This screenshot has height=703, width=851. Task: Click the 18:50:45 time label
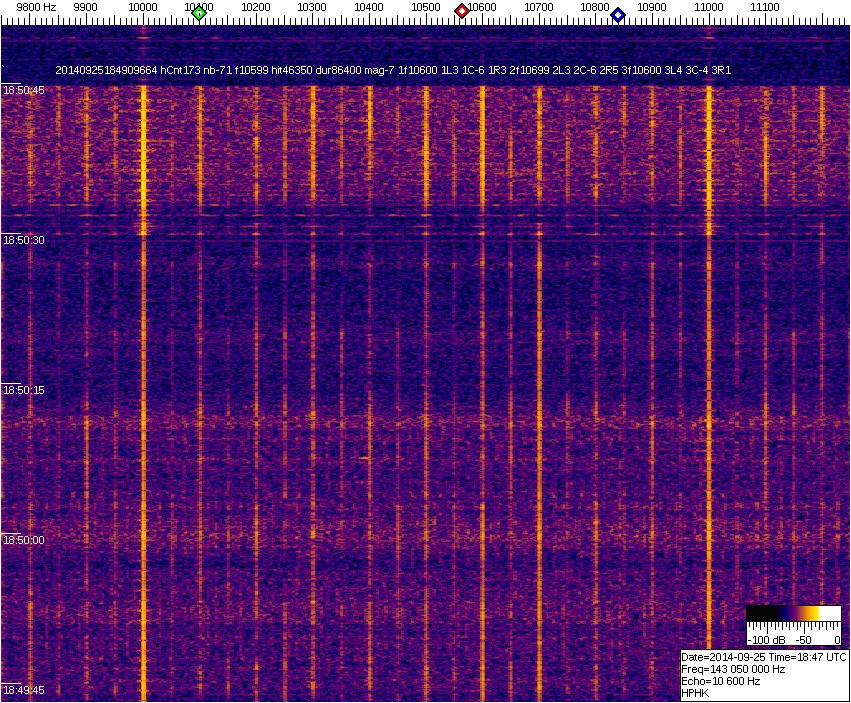tap(22, 91)
